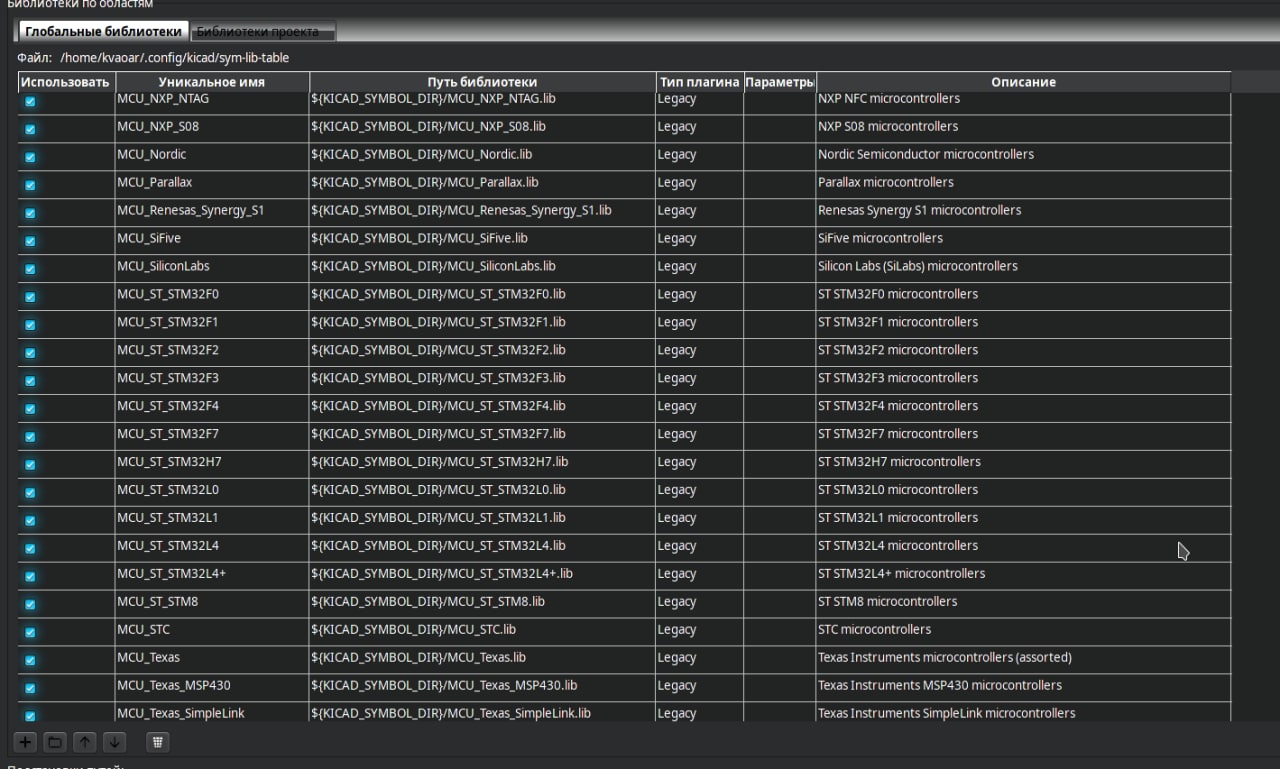Image resolution: width=1280 pixels, height=769 pixels.
Task: Toggle MCU_Parallax use checkbox
Action: pos(30,185)
